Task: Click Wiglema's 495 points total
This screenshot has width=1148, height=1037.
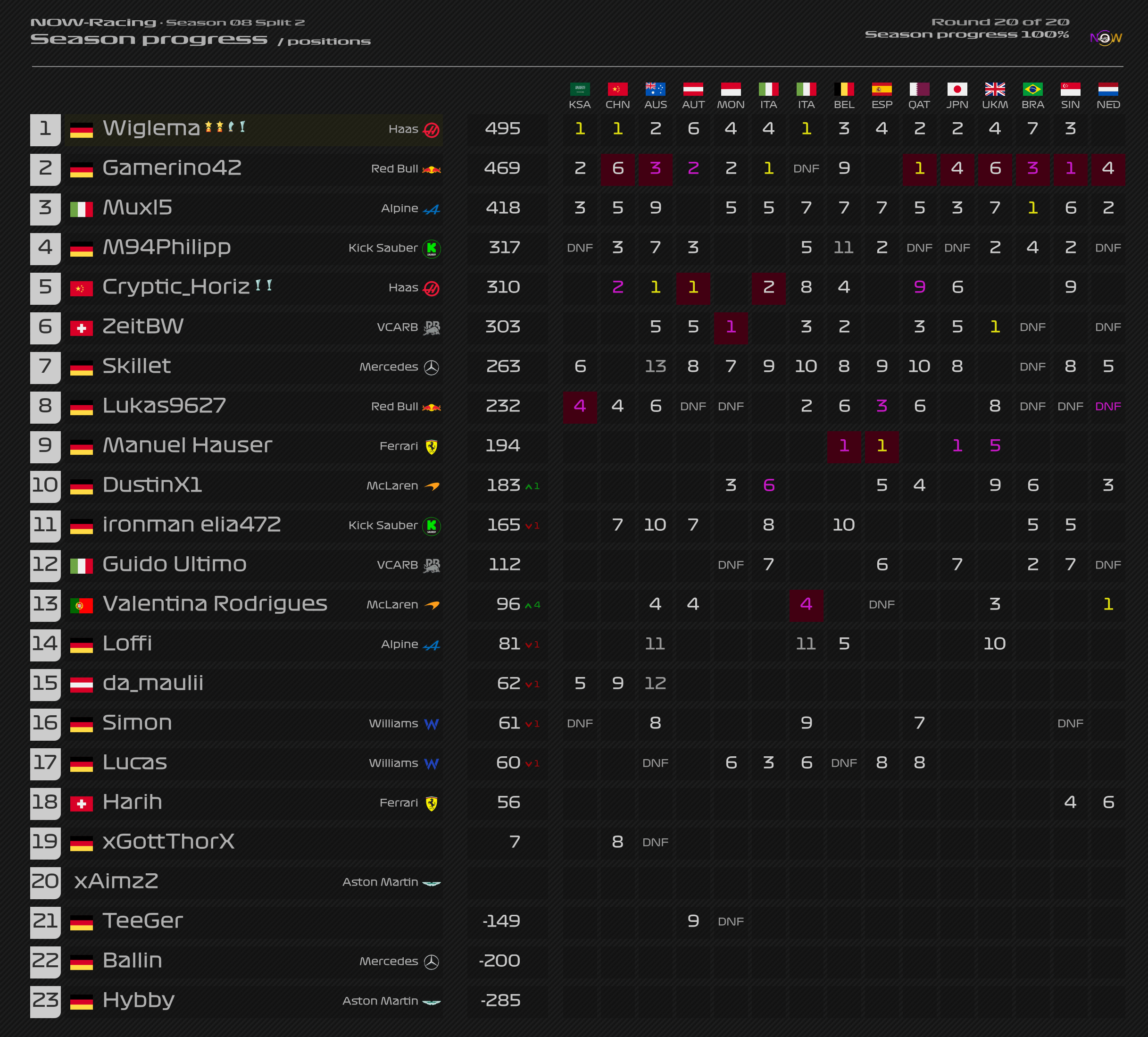Action: [502, 129]
